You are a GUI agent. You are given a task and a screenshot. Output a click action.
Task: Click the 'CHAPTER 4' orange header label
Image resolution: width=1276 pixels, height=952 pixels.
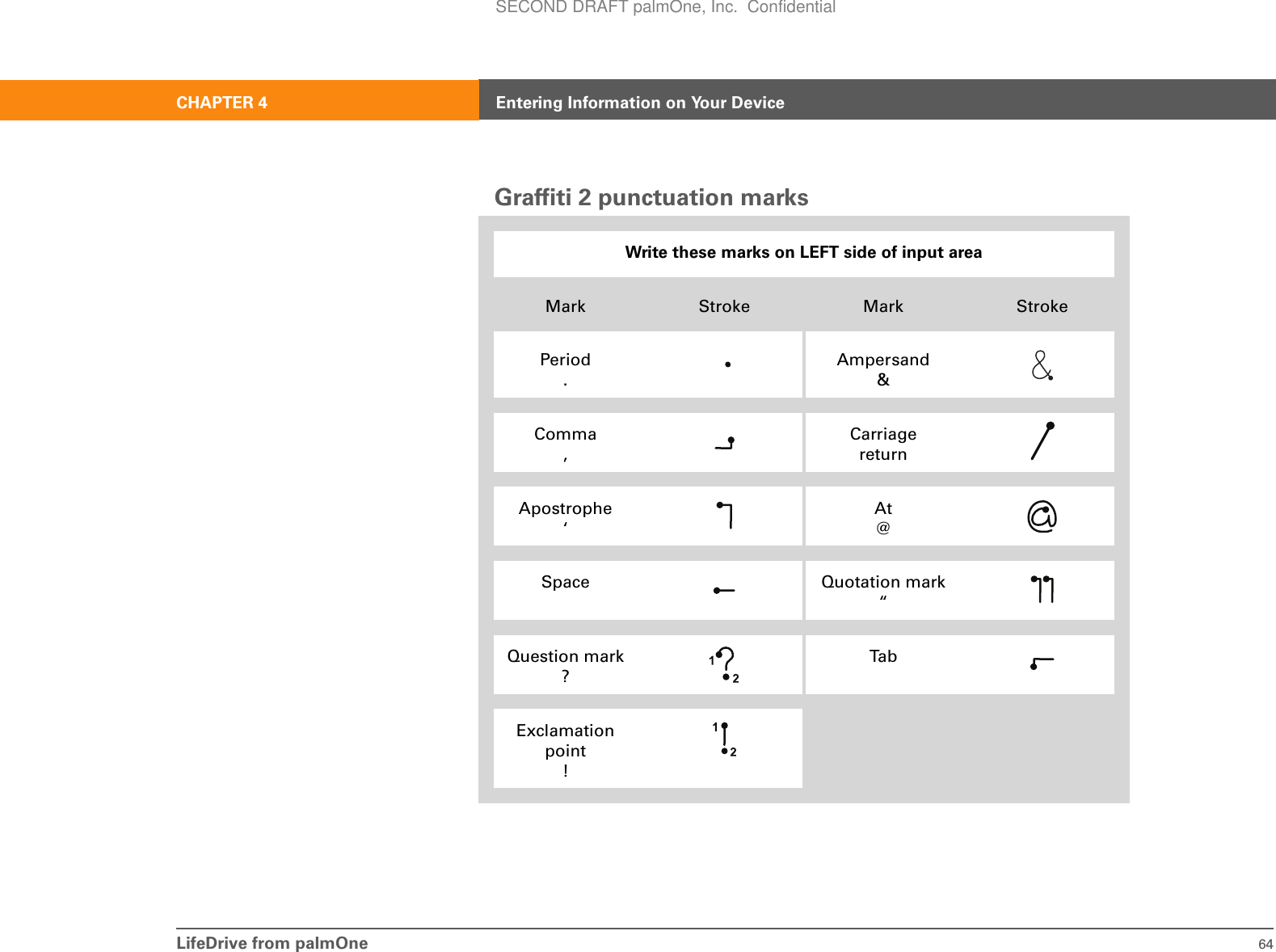point(221,103)
